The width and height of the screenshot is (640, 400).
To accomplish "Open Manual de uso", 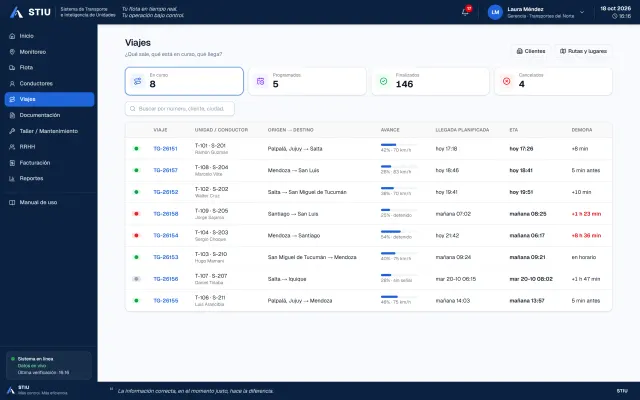I will (x=49, y=202).
